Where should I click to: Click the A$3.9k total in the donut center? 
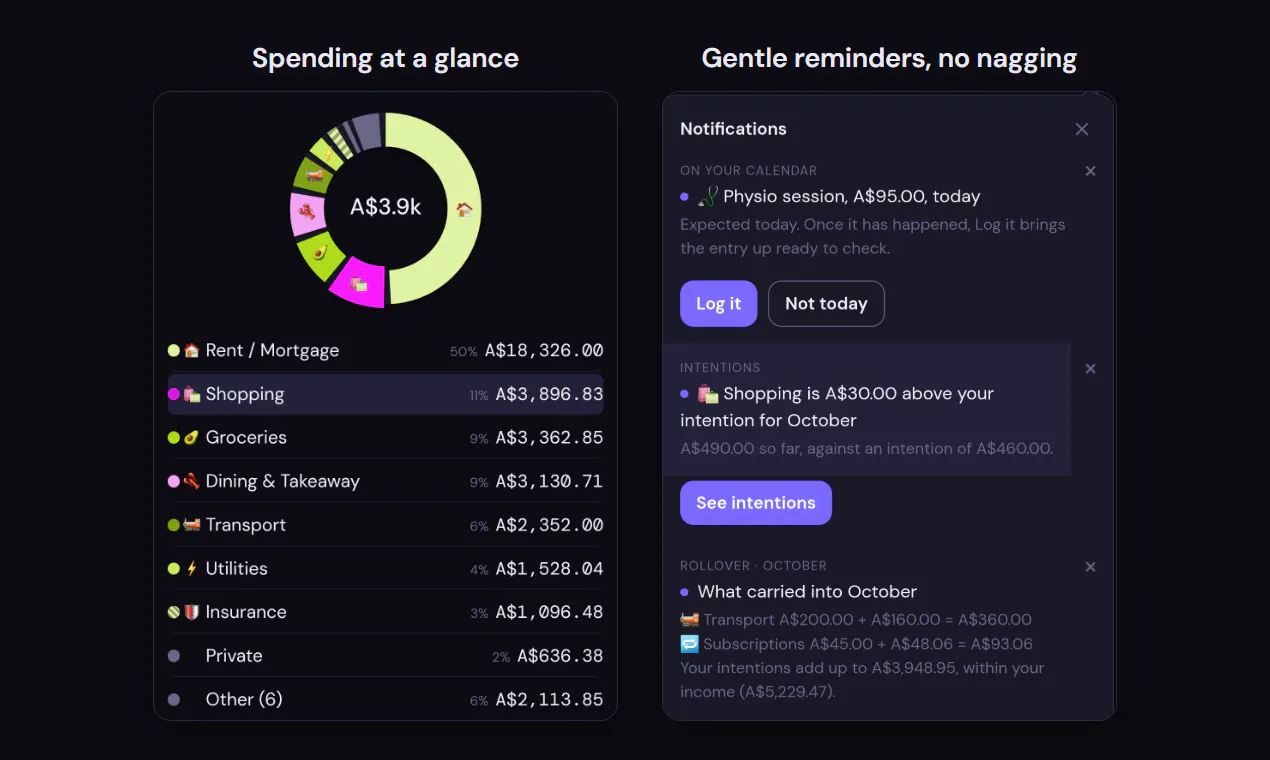pos(386,207)
